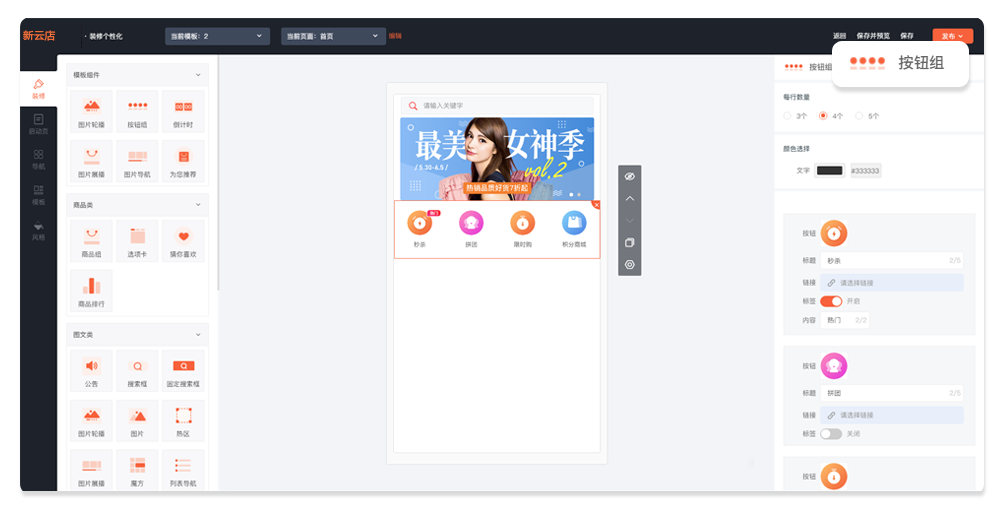Viewport: 1000px width, 512px height.
Task: Open the 风格 sidebar tab
Action: tap(38, 230)
